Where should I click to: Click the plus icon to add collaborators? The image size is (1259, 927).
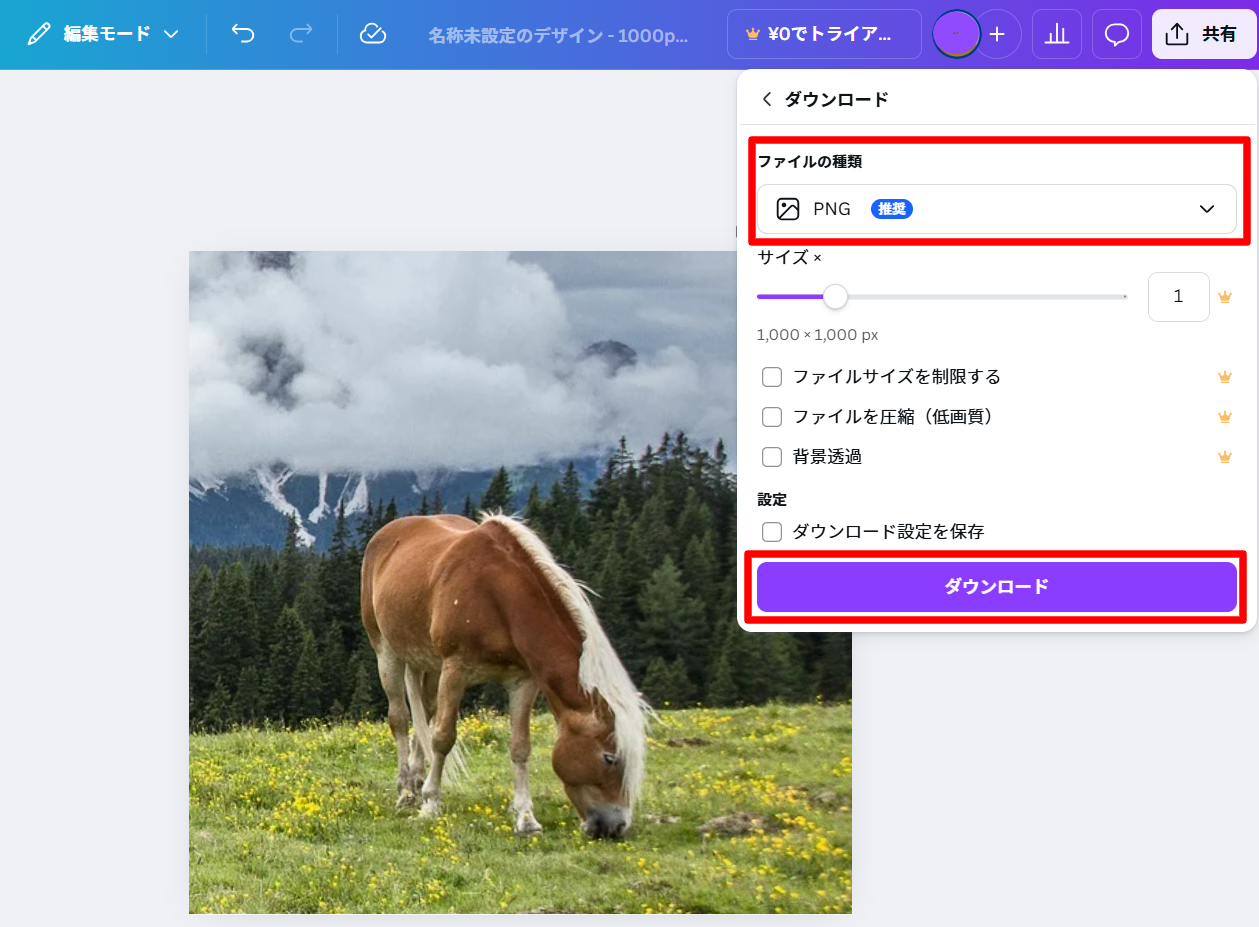point(997,35)
